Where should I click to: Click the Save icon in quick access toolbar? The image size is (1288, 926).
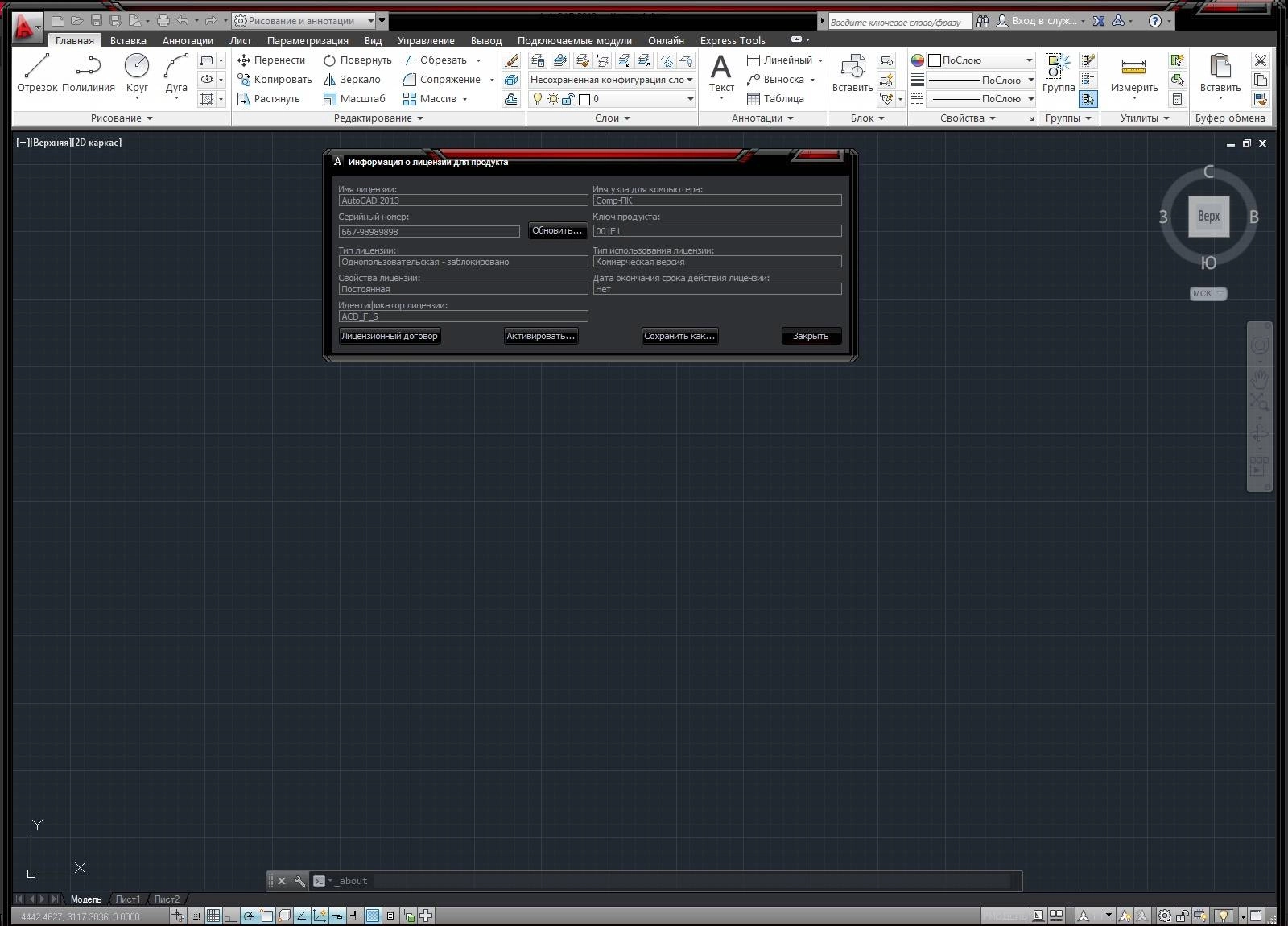click(97, 21)
